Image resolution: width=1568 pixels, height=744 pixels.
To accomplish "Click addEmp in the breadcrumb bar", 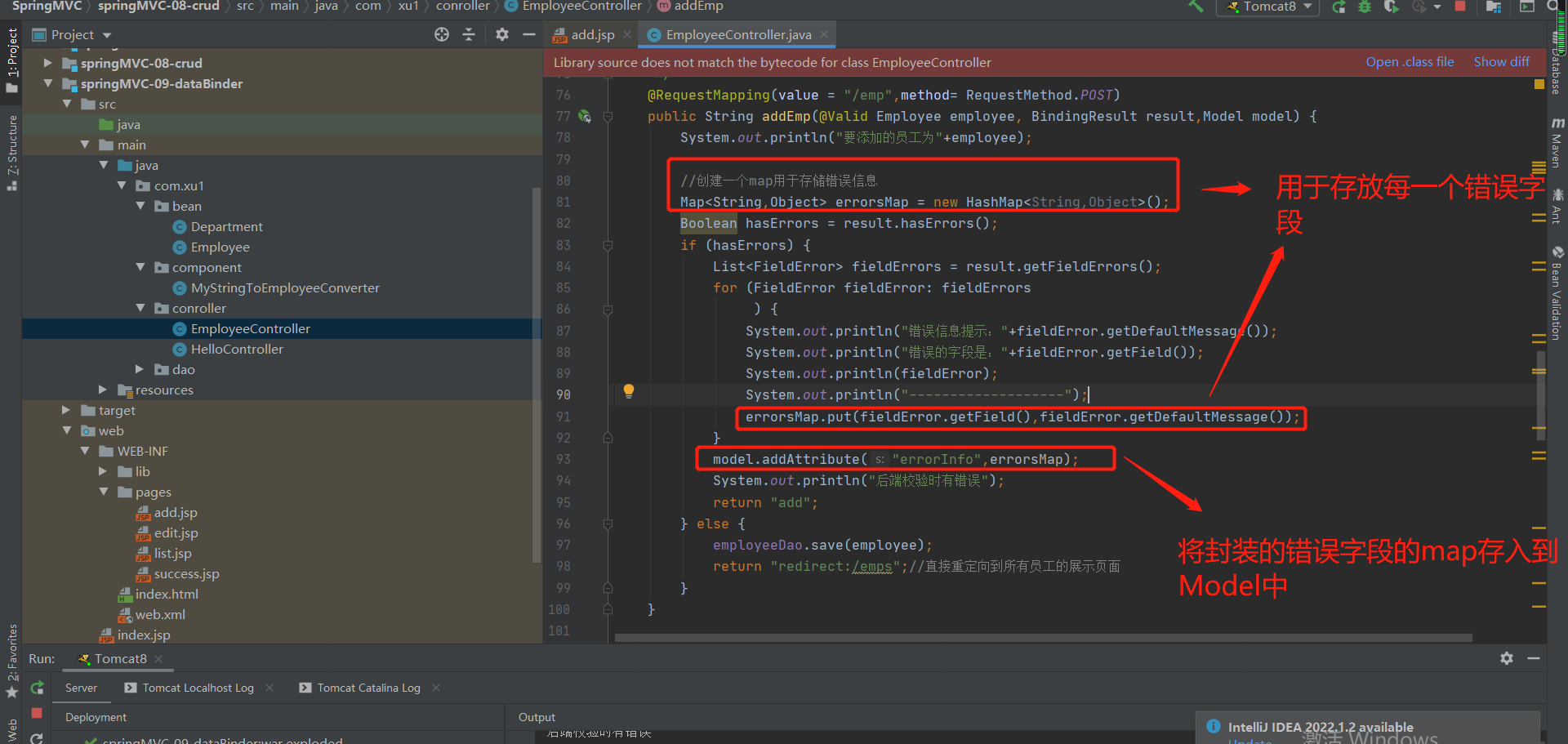I will 690,6.
